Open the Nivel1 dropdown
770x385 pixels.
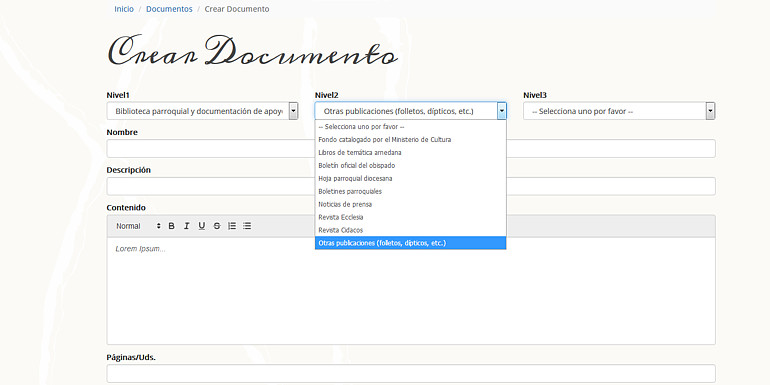click(x=202, y=111)
